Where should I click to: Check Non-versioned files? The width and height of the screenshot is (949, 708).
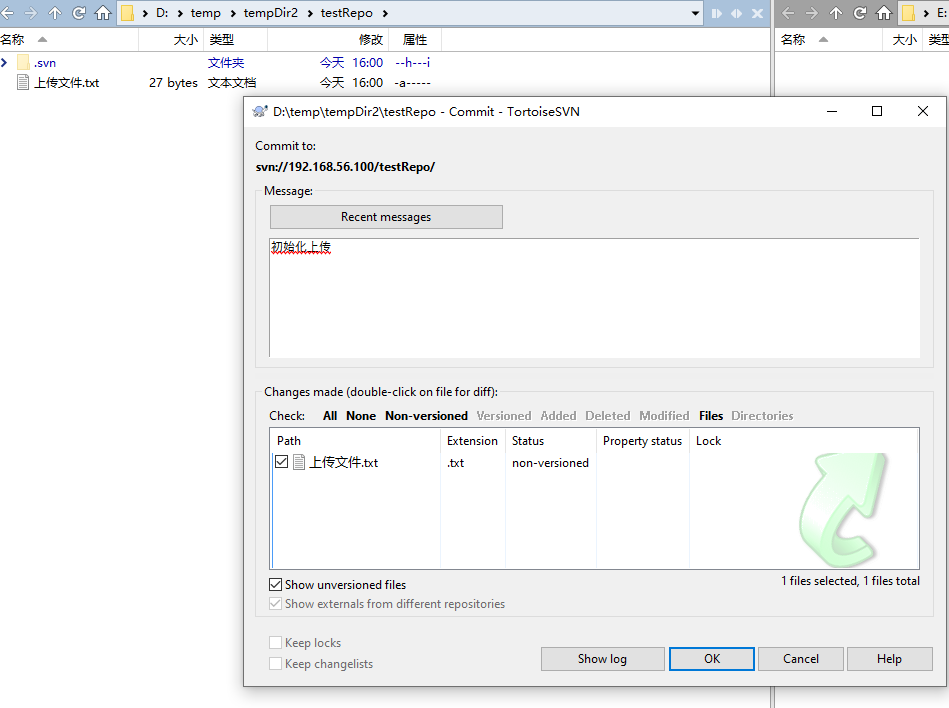[x=426, y=416]
